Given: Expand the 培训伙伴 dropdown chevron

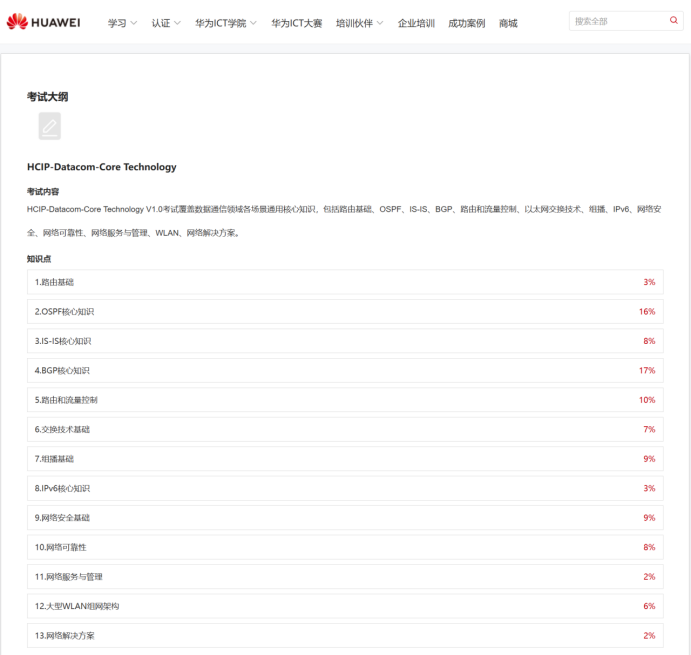Looking at the screenshot, I should point(380,23).
